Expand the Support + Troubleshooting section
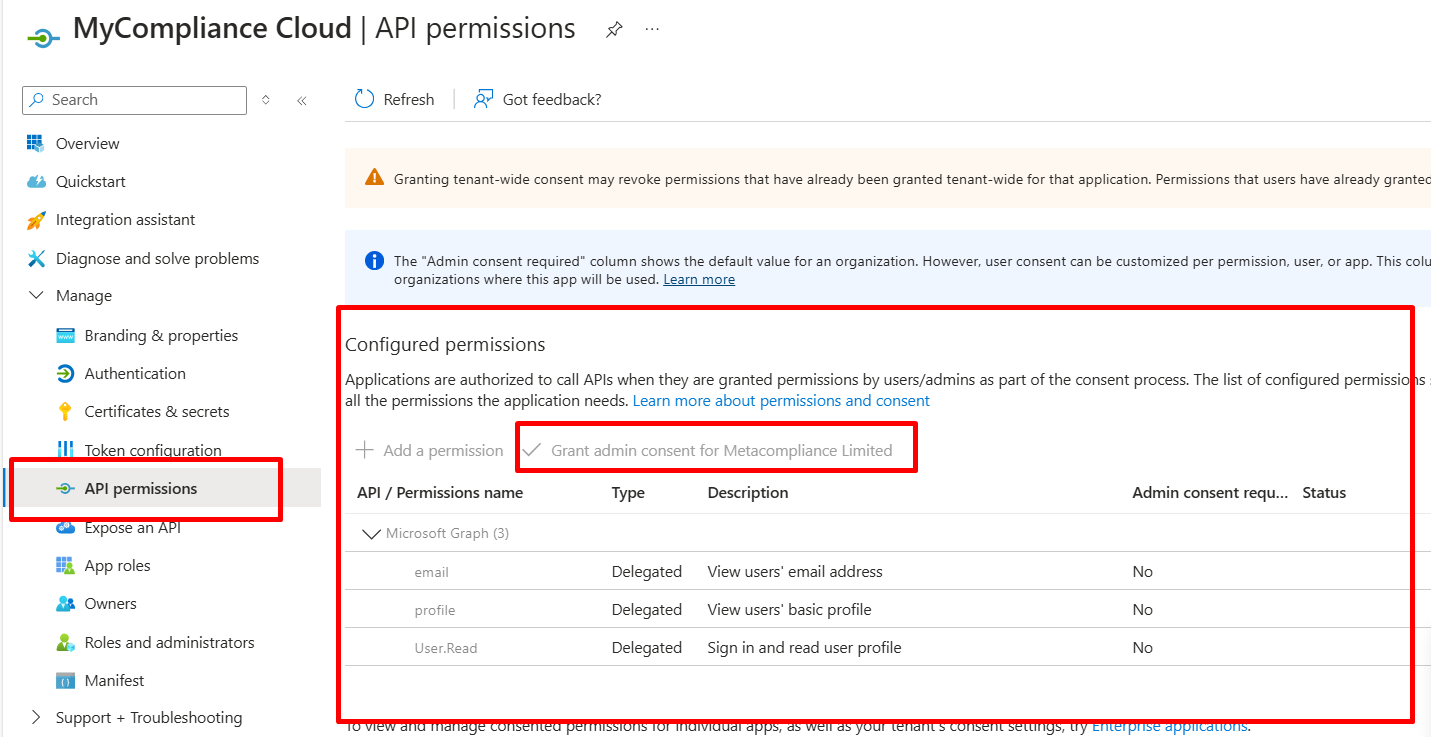 click(36, 717)
